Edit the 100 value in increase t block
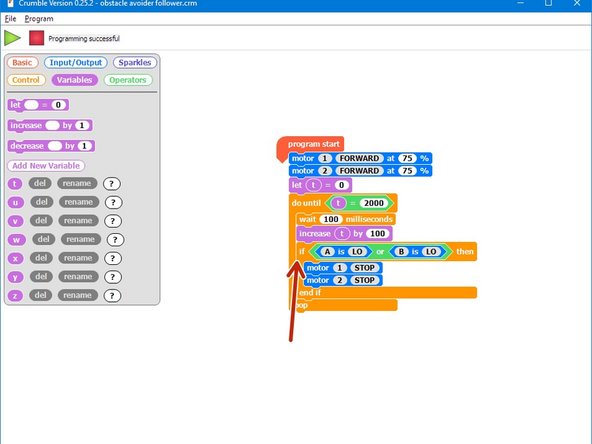592x444 pixels. click(x=378, y=234)
